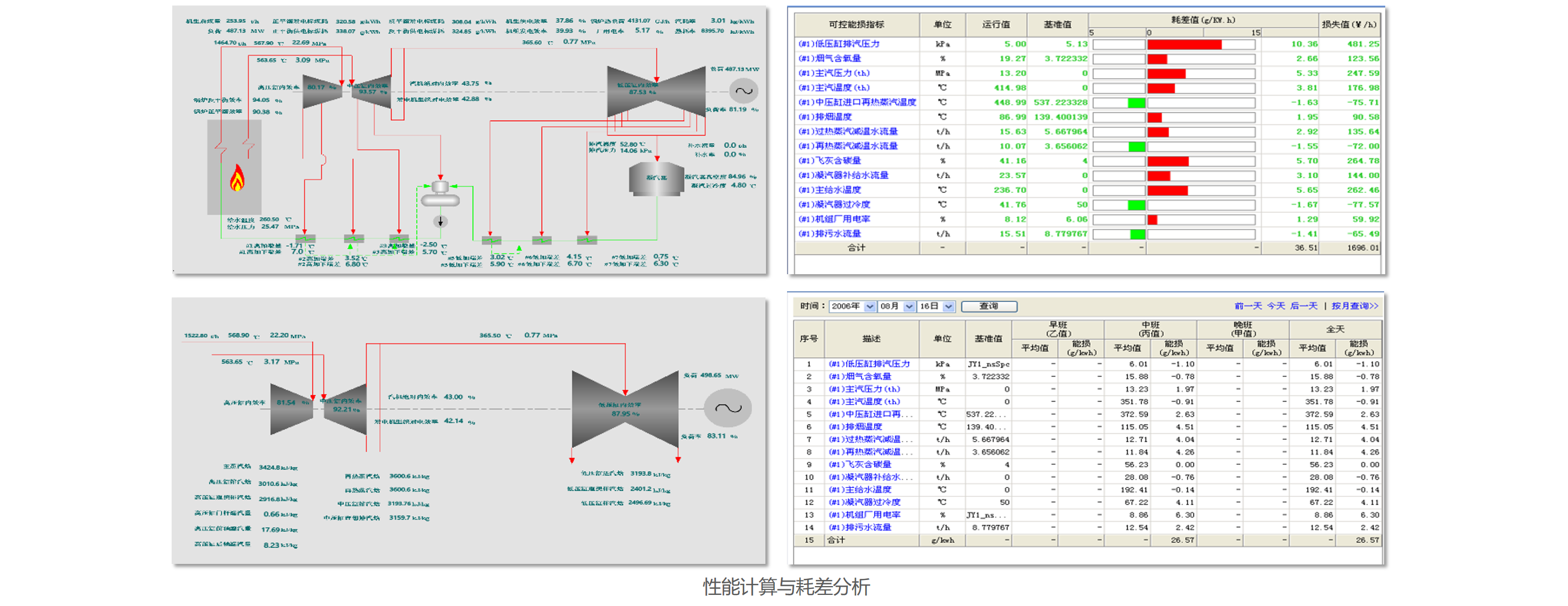Click the 查询 query button
This screenshot has height=606, width=1568.
pyautogui.click(x=989, y=306)
